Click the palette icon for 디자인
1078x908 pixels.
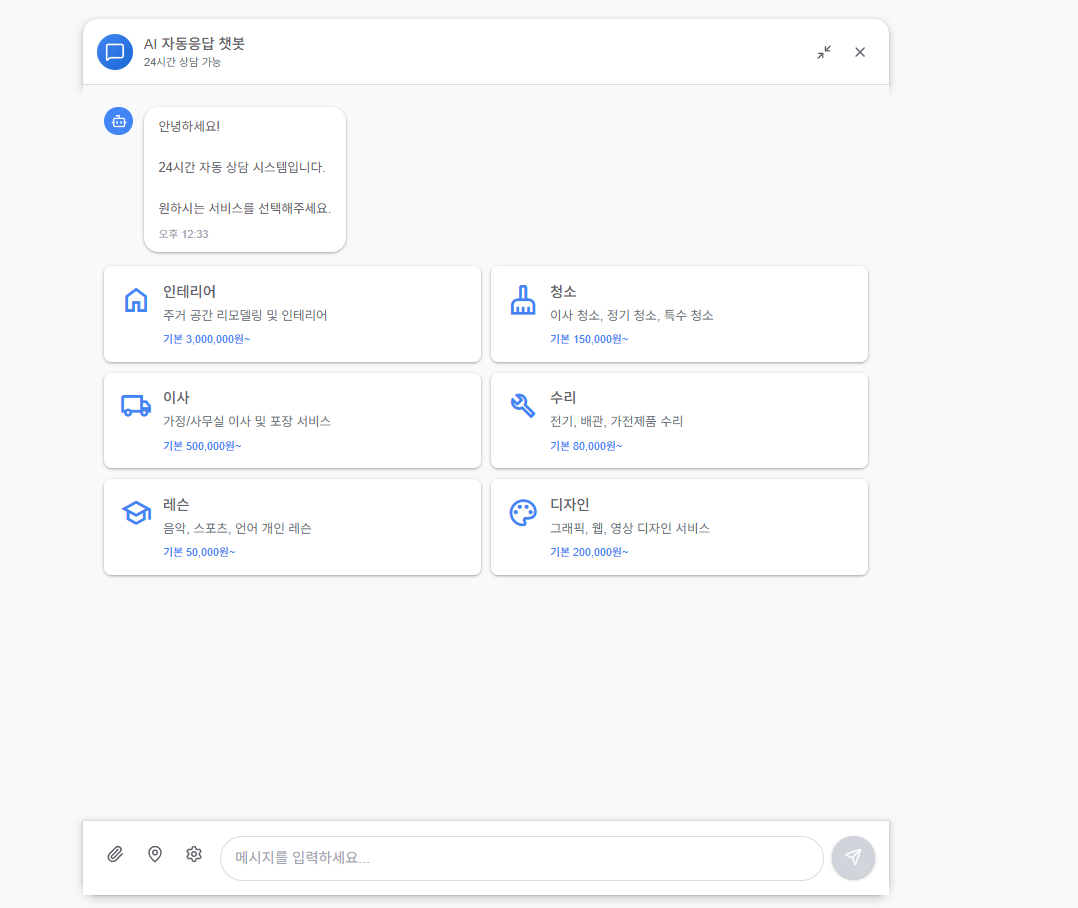523,513
